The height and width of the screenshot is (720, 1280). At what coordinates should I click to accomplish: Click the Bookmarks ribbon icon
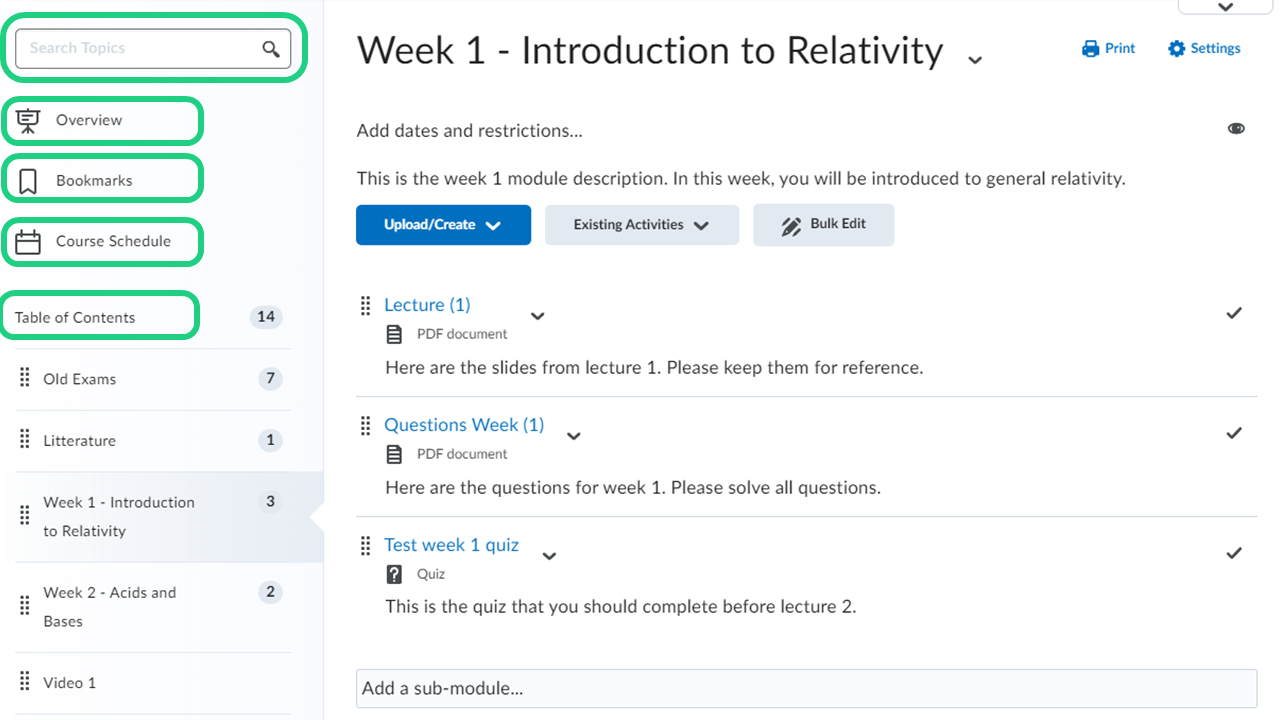[28, 181]
